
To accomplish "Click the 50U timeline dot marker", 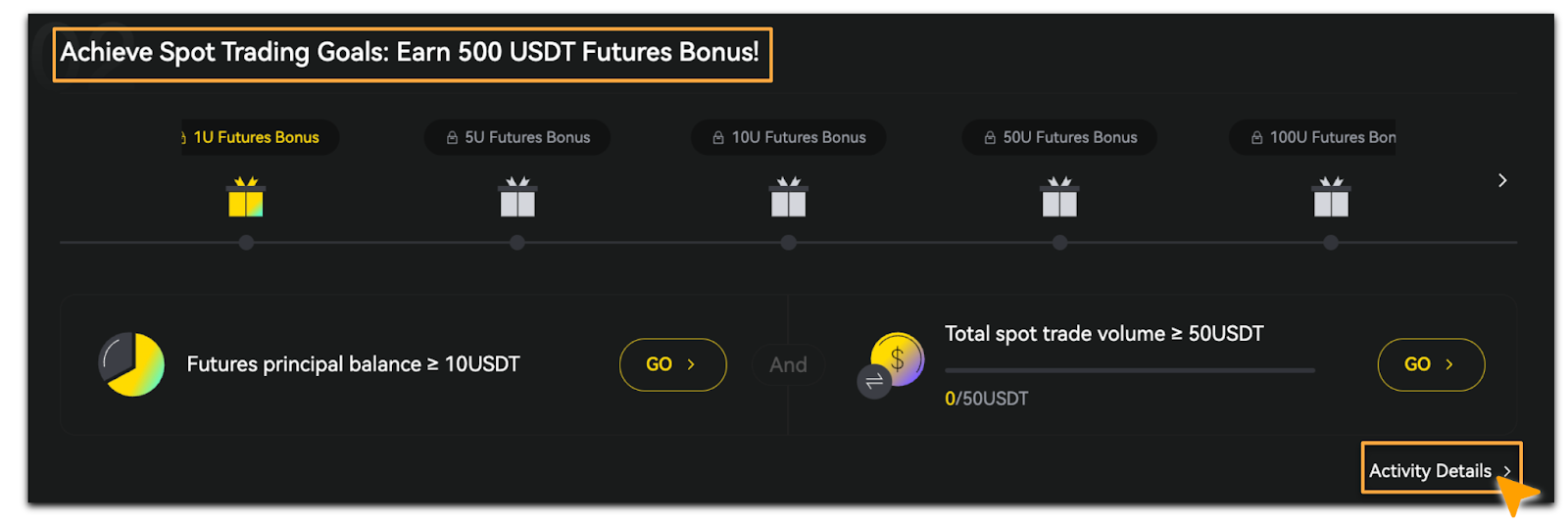I will pos(1059,242).
